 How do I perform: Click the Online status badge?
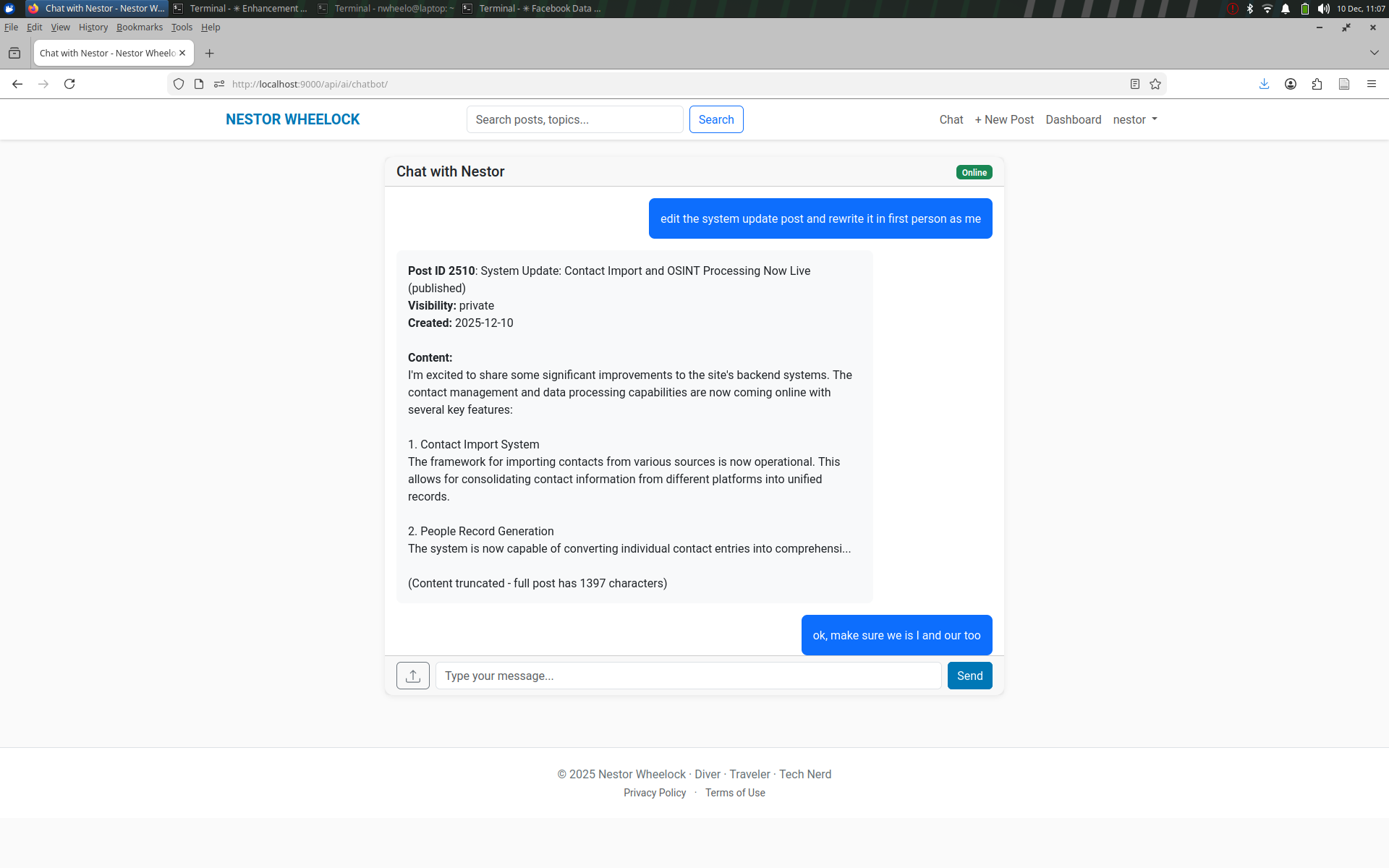(974, 172)
